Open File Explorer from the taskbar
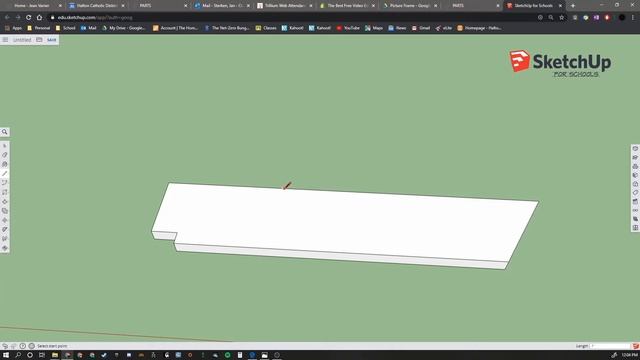This screenshot has height=360, width=640. click(55, 355)
